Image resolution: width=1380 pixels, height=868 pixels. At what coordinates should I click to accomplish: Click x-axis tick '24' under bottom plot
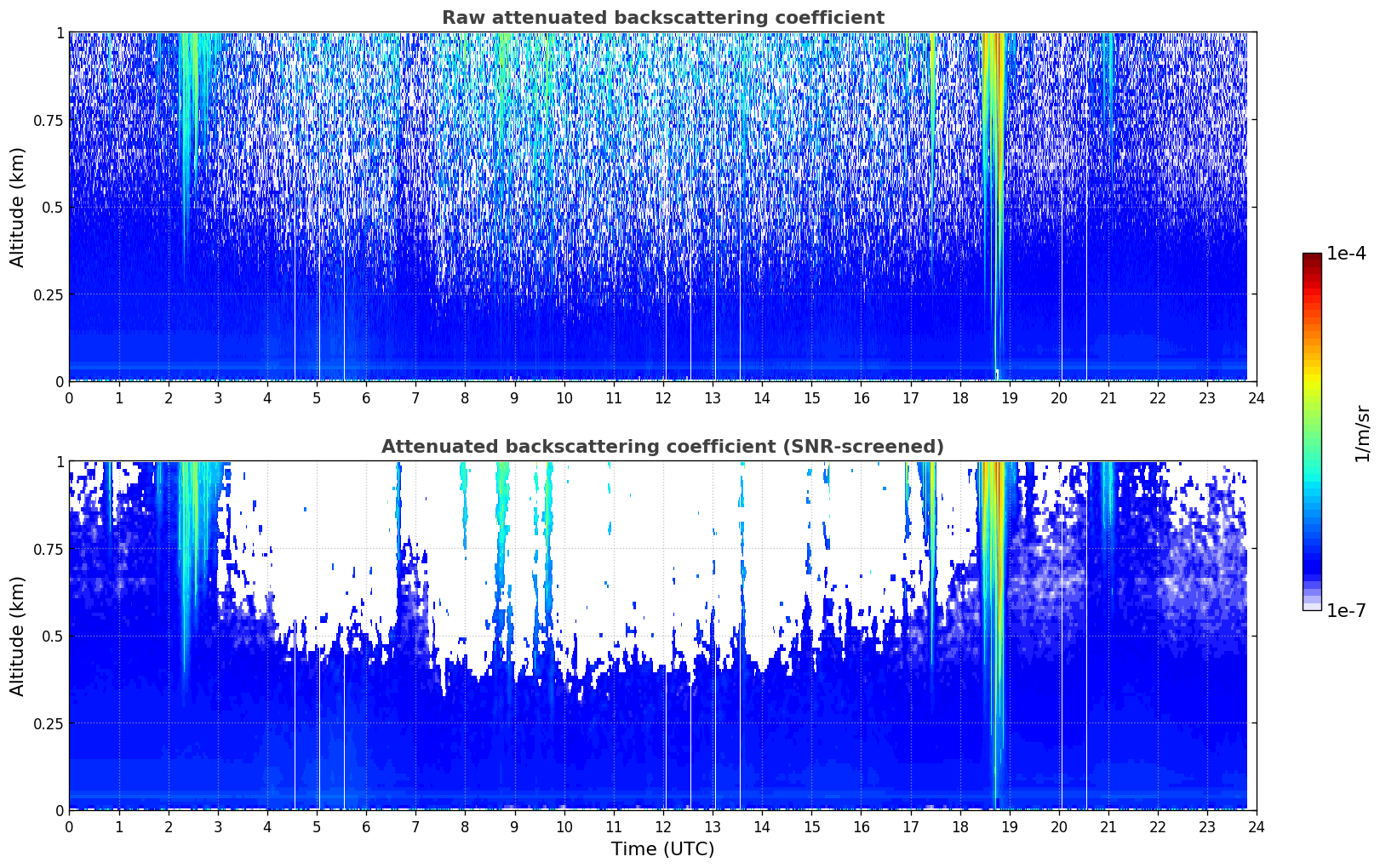pos(1257,827)
